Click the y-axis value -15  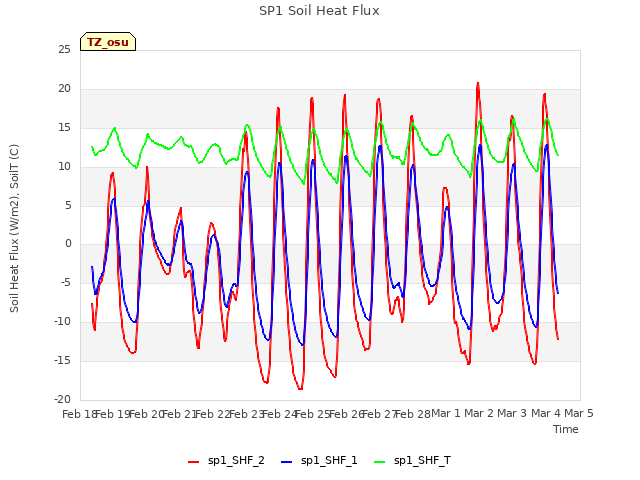pos(63,360)
